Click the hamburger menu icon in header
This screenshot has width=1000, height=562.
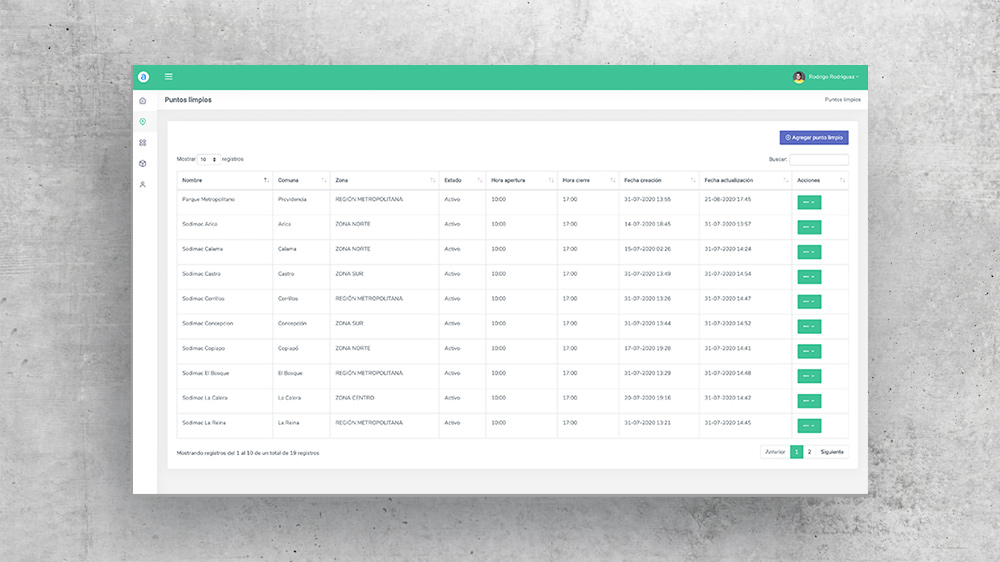point(168,77)
